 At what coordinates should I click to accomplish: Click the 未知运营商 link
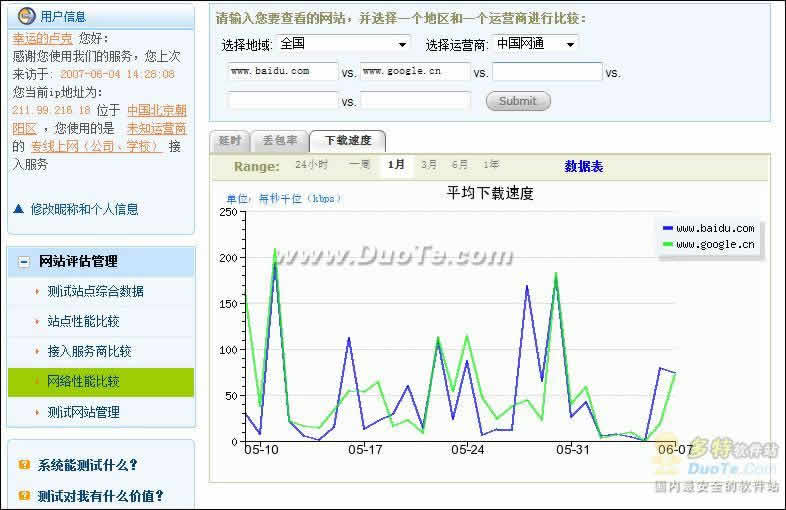pyautogui.click(x=157, y=128)
